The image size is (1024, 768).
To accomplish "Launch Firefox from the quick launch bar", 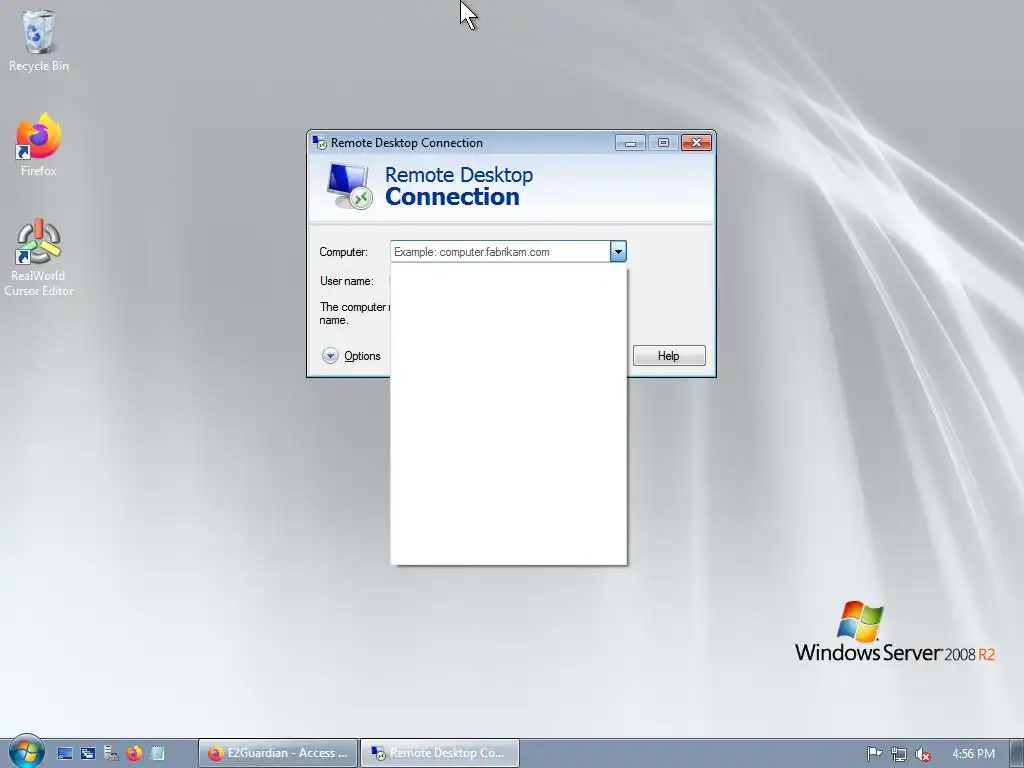I will click(x=134, y=753).
